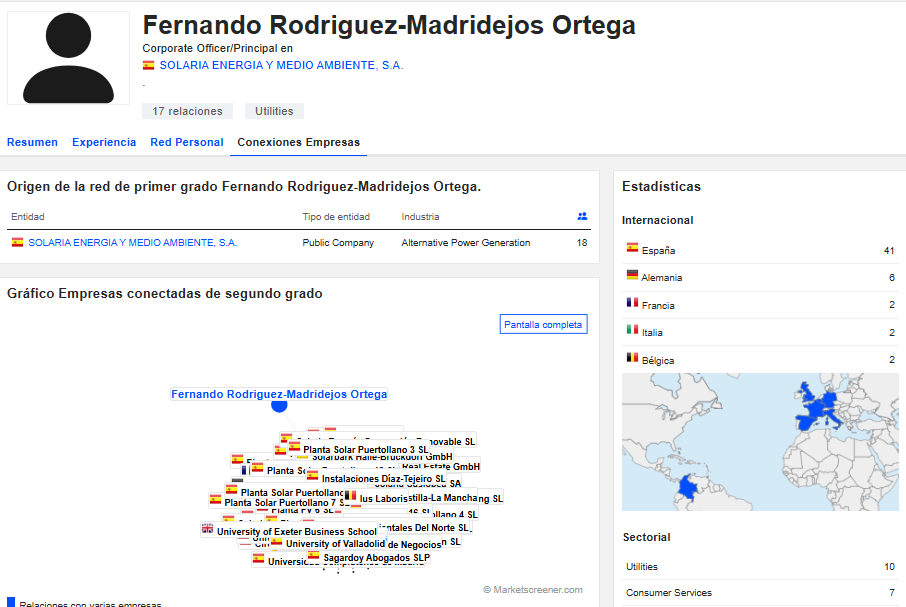This screenshot has height=607, width=906.
Task: Click the 'Public Company' cell
Action: 338,243
